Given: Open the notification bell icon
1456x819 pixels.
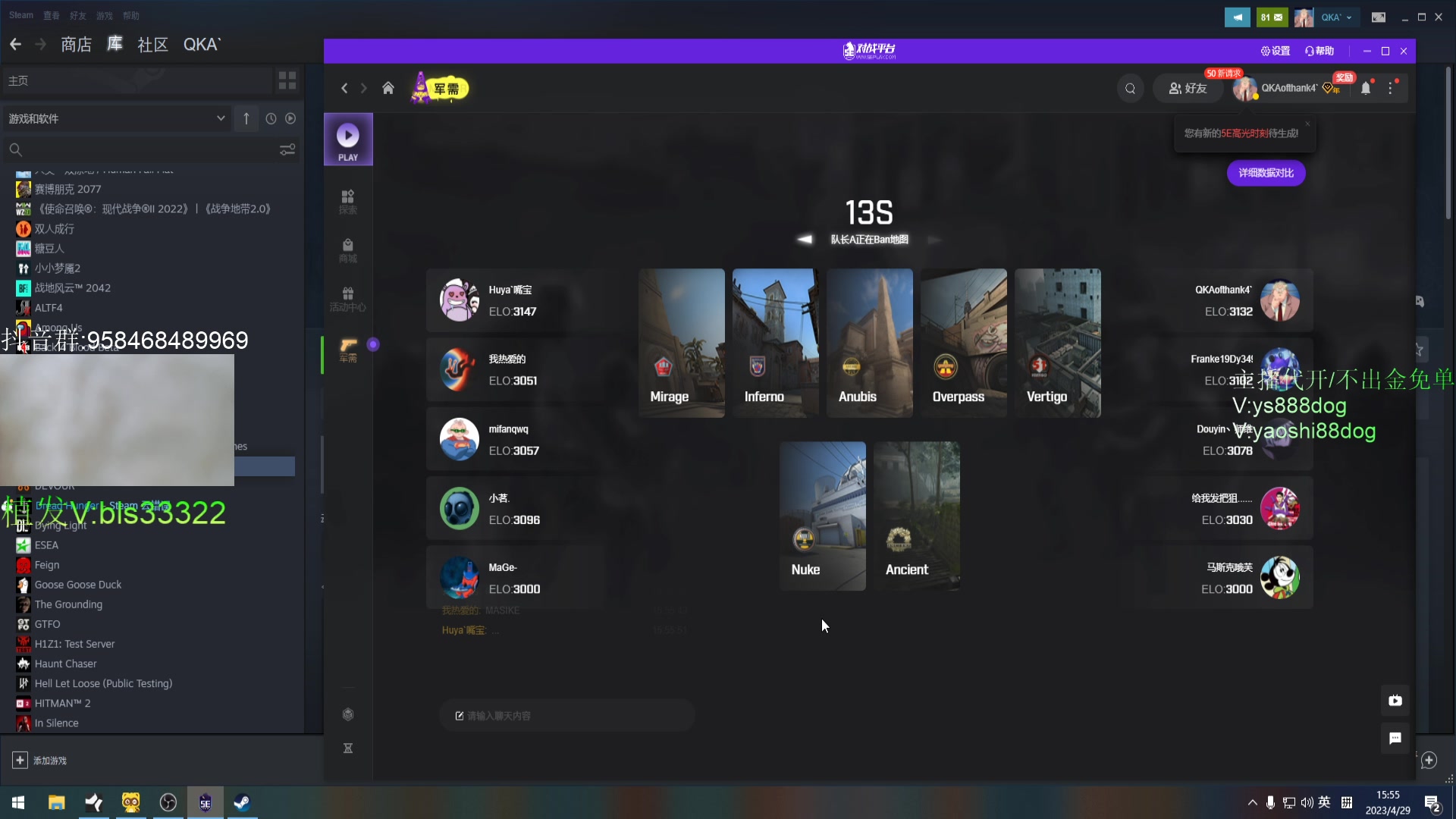Looking at the screenshot, I should 1366,88.
